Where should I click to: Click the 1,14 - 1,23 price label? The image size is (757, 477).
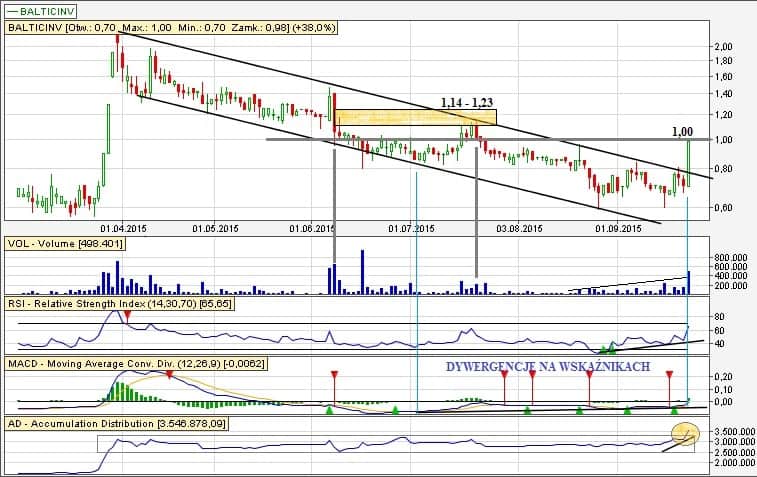(x=468, y=102)
